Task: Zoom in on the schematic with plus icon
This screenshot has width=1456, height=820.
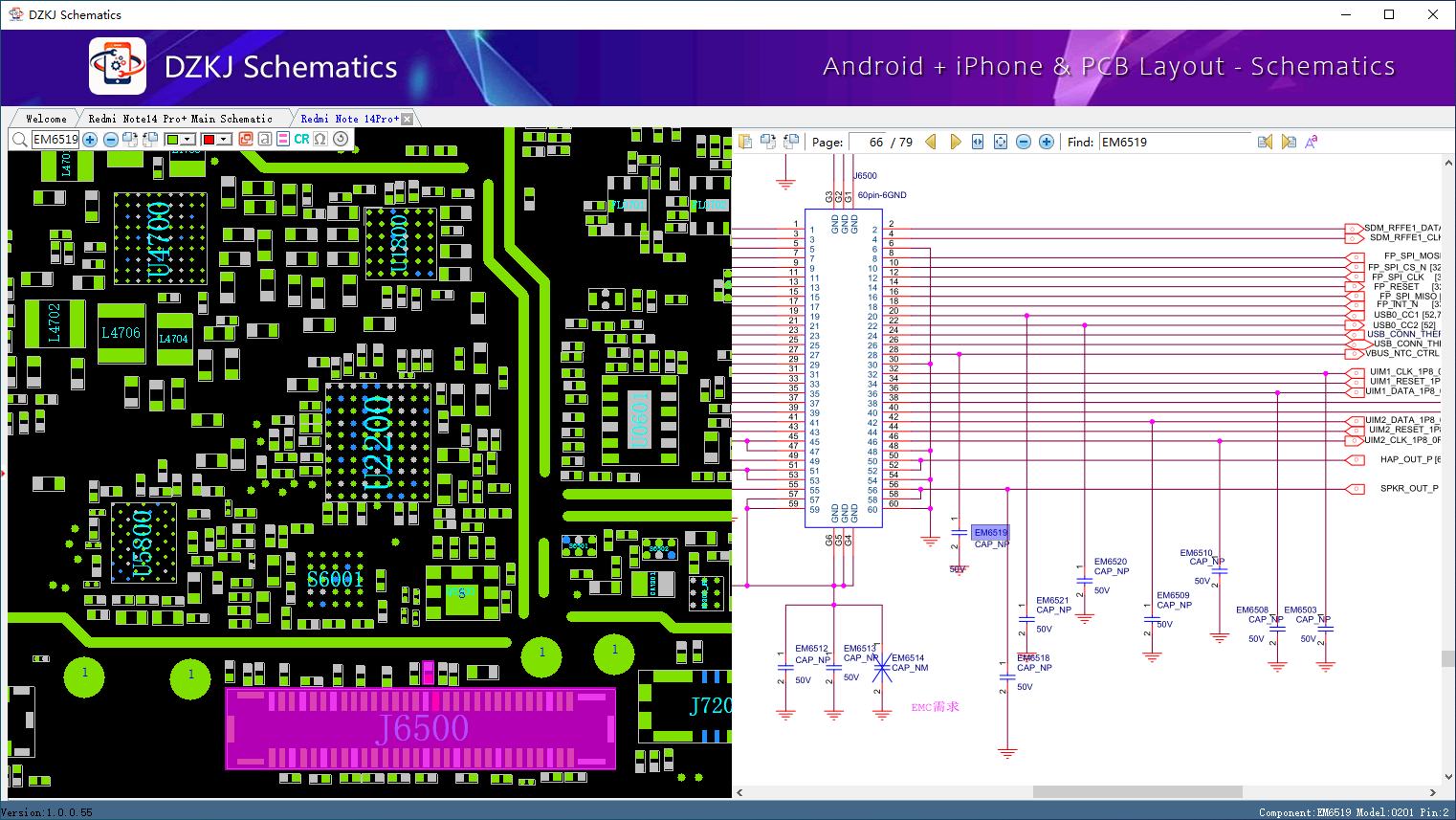Action: (x=1047, y=142)
